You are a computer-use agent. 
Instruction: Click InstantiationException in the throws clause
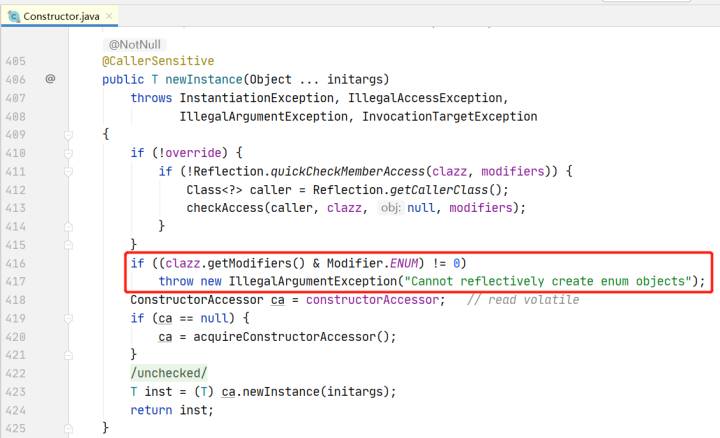click(x=256, y=98)
